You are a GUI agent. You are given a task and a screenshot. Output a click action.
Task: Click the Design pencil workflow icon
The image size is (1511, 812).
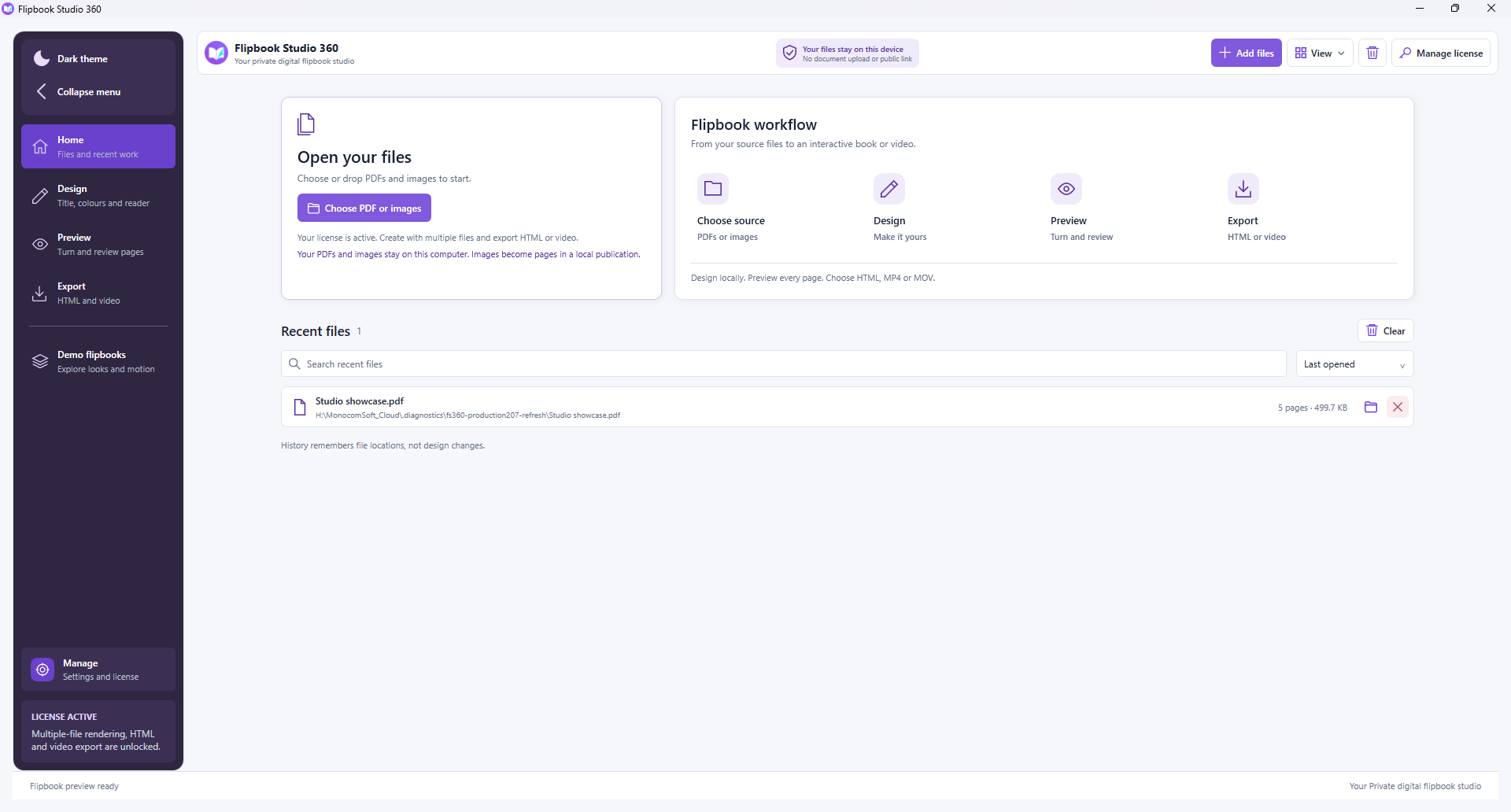click(x=889, y=189)
